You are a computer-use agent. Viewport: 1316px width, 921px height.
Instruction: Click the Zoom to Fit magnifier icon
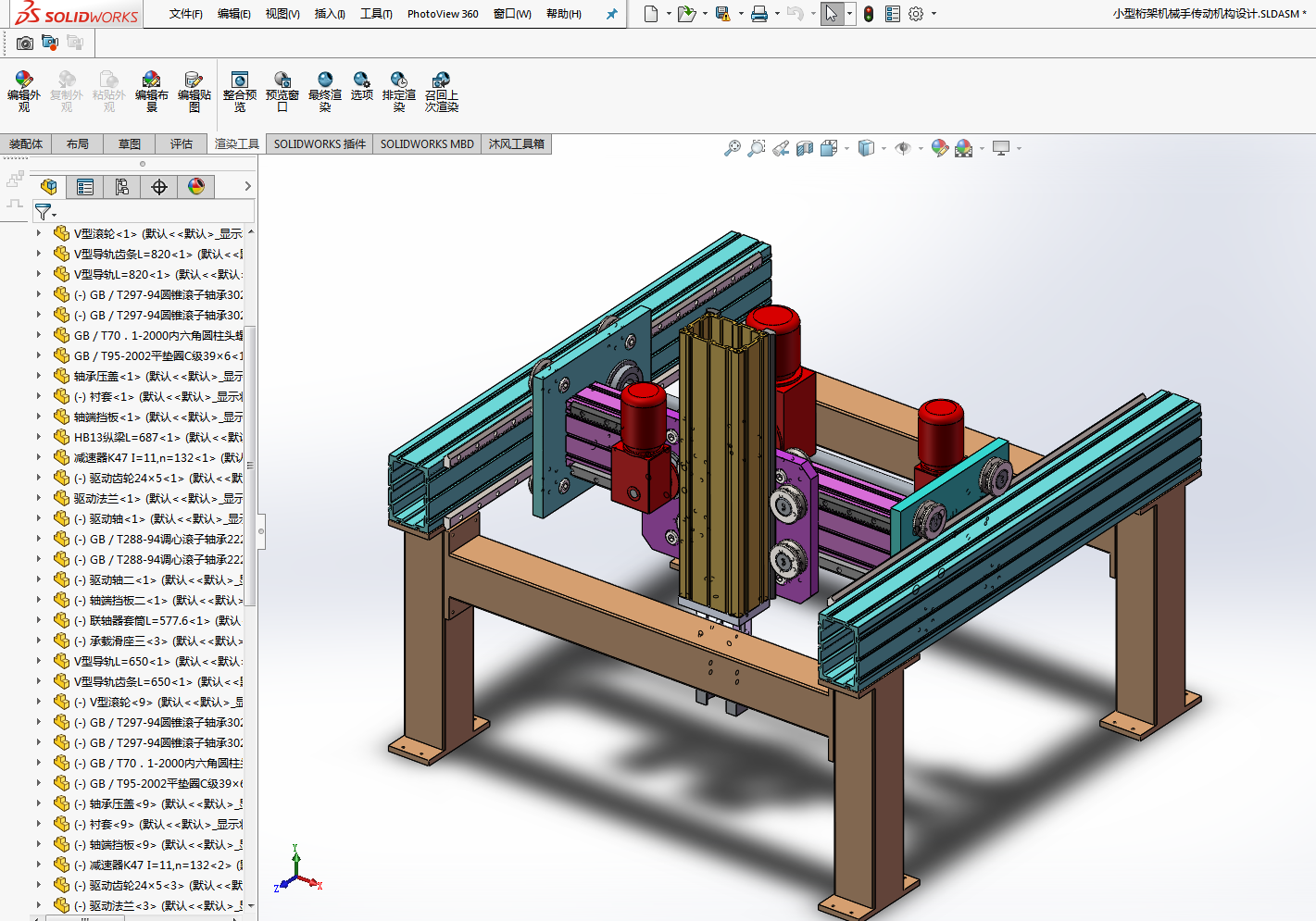click(x=732, y=148)
